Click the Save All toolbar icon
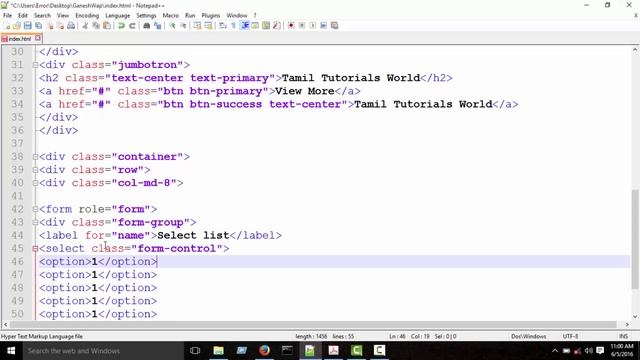The height and width of the screenshot is (360, 640). pyautogui.click(x=38, y=26)
